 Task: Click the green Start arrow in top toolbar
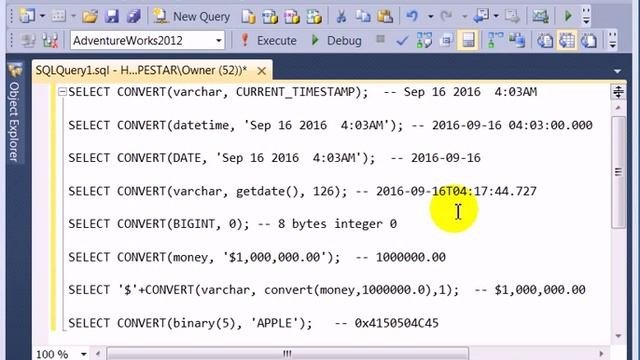[567, 16]
